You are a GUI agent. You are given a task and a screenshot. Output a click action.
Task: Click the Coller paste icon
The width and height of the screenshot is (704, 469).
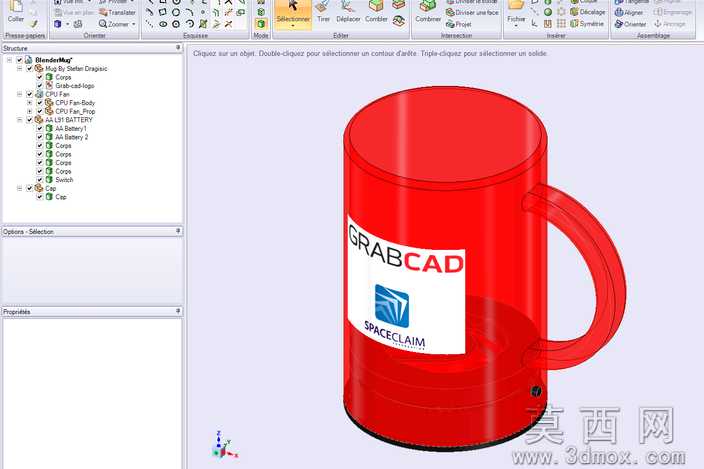click(x=16, y=7)
